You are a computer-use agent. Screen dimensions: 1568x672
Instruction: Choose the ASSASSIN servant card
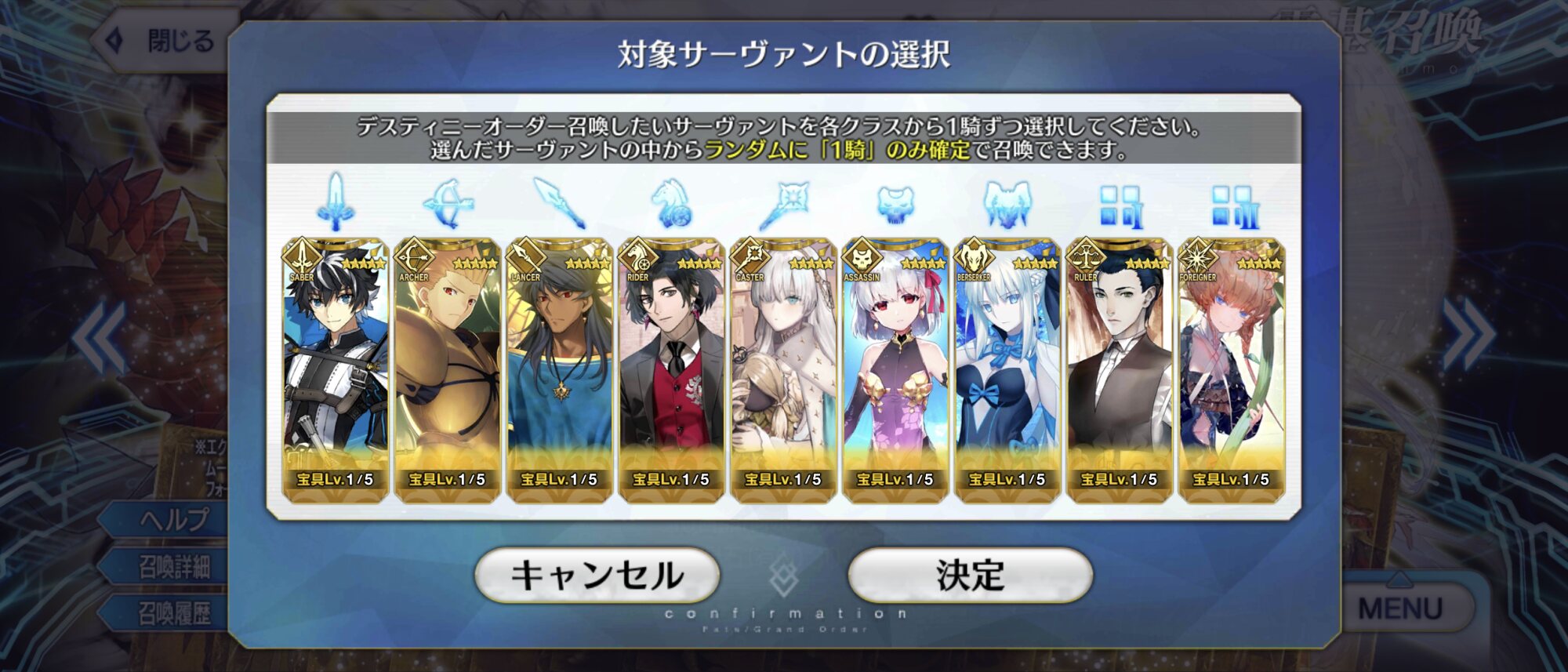click(x=895, y=370)
